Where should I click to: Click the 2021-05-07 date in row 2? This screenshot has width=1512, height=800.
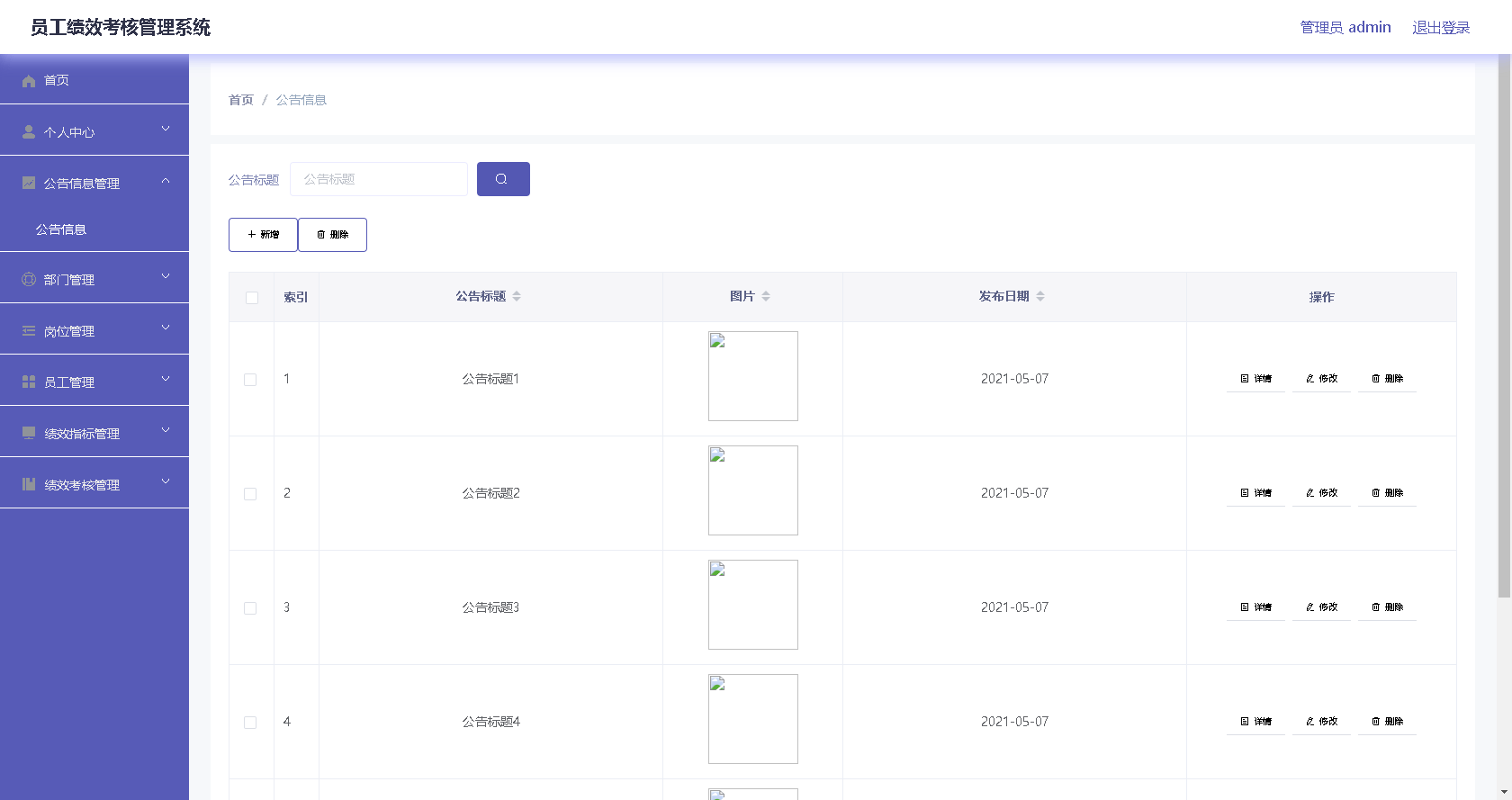[1014, 493]
